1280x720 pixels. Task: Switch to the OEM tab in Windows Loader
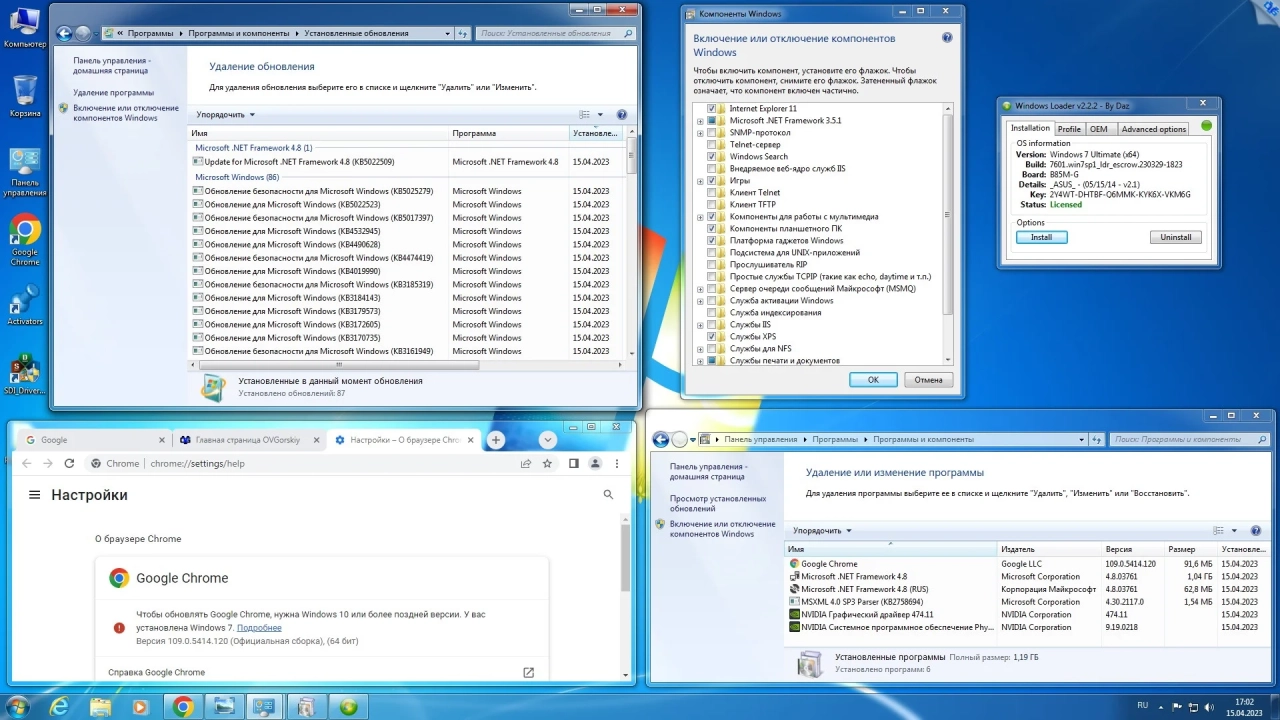point(1098,129)
